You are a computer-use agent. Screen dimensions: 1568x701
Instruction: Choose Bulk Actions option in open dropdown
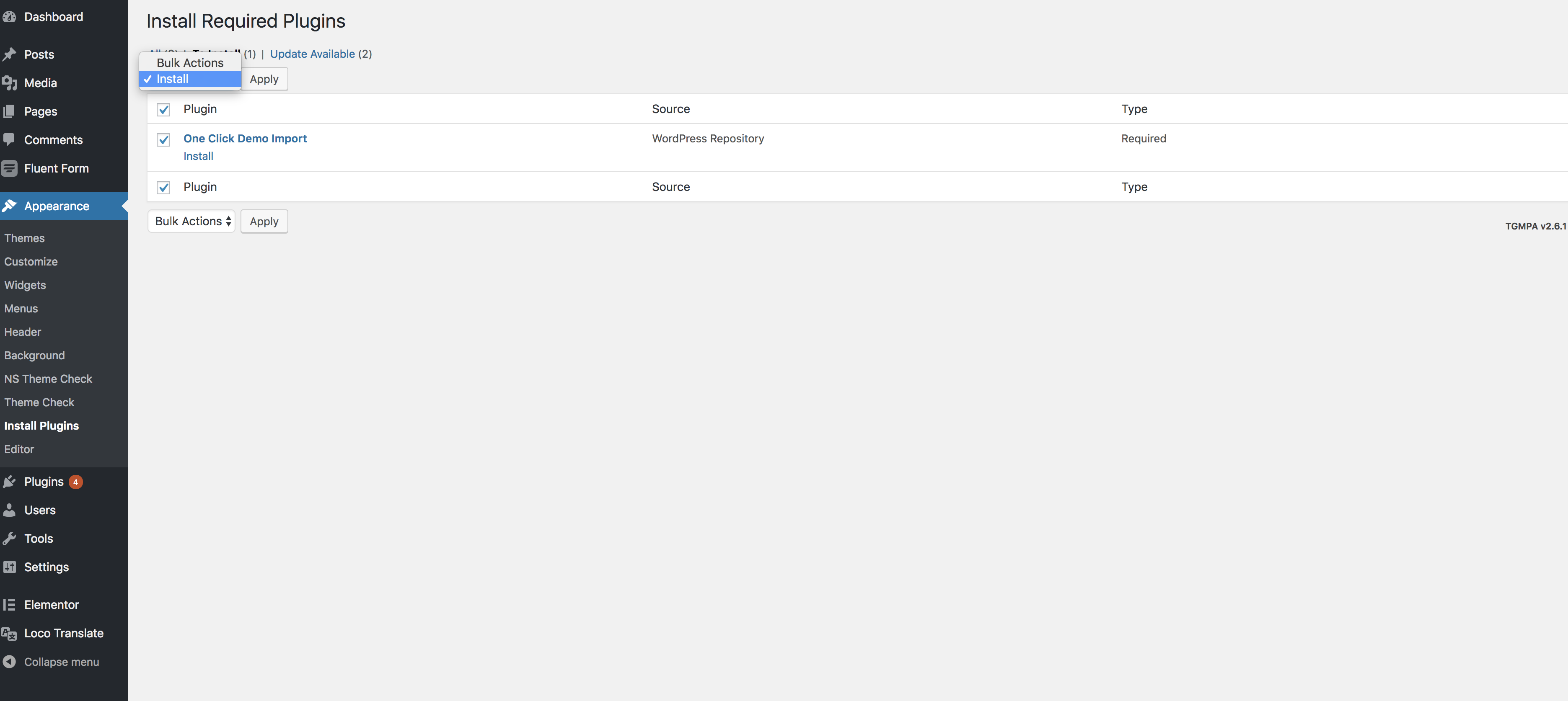(190, 63)
